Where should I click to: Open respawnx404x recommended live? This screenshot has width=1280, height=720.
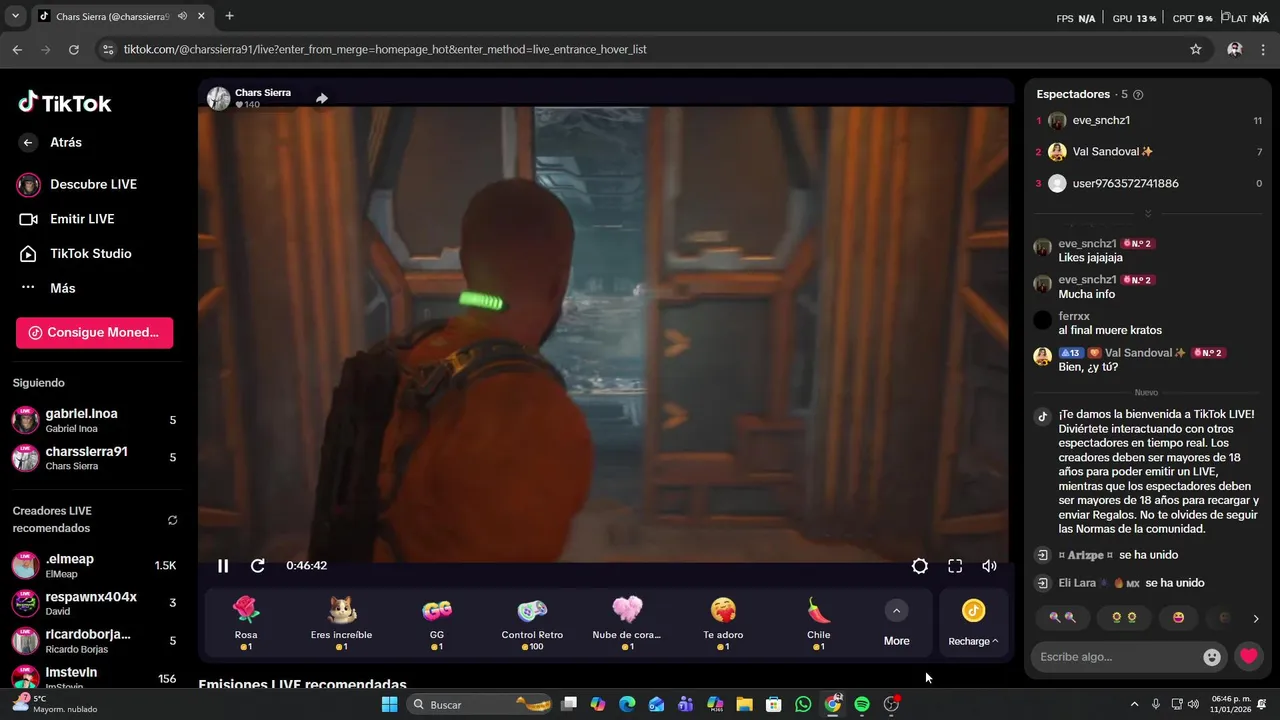95,603
